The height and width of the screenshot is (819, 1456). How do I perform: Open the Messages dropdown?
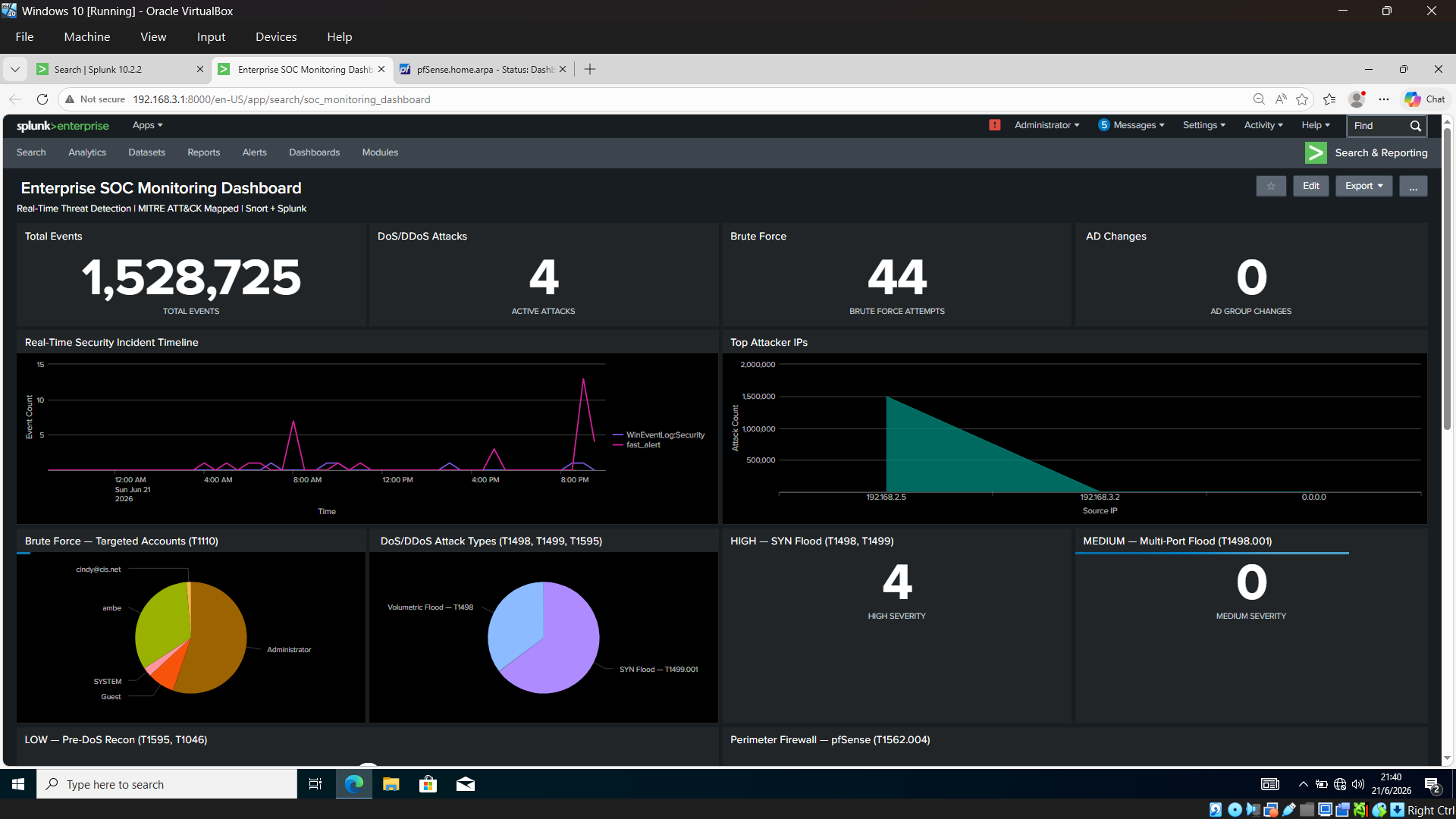tap(1131, 125)
